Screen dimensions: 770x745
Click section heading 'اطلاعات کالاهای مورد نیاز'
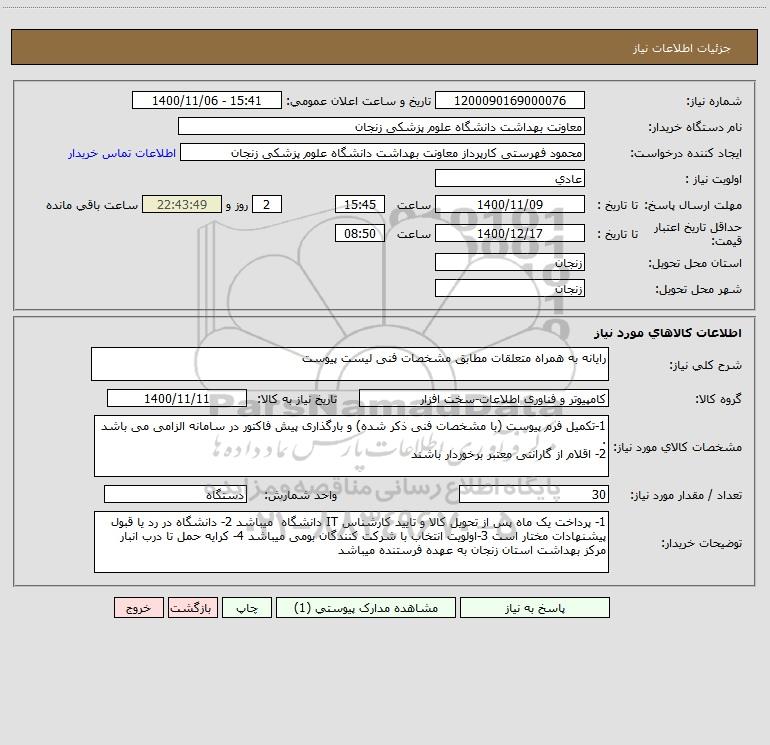tap(668, 332)
